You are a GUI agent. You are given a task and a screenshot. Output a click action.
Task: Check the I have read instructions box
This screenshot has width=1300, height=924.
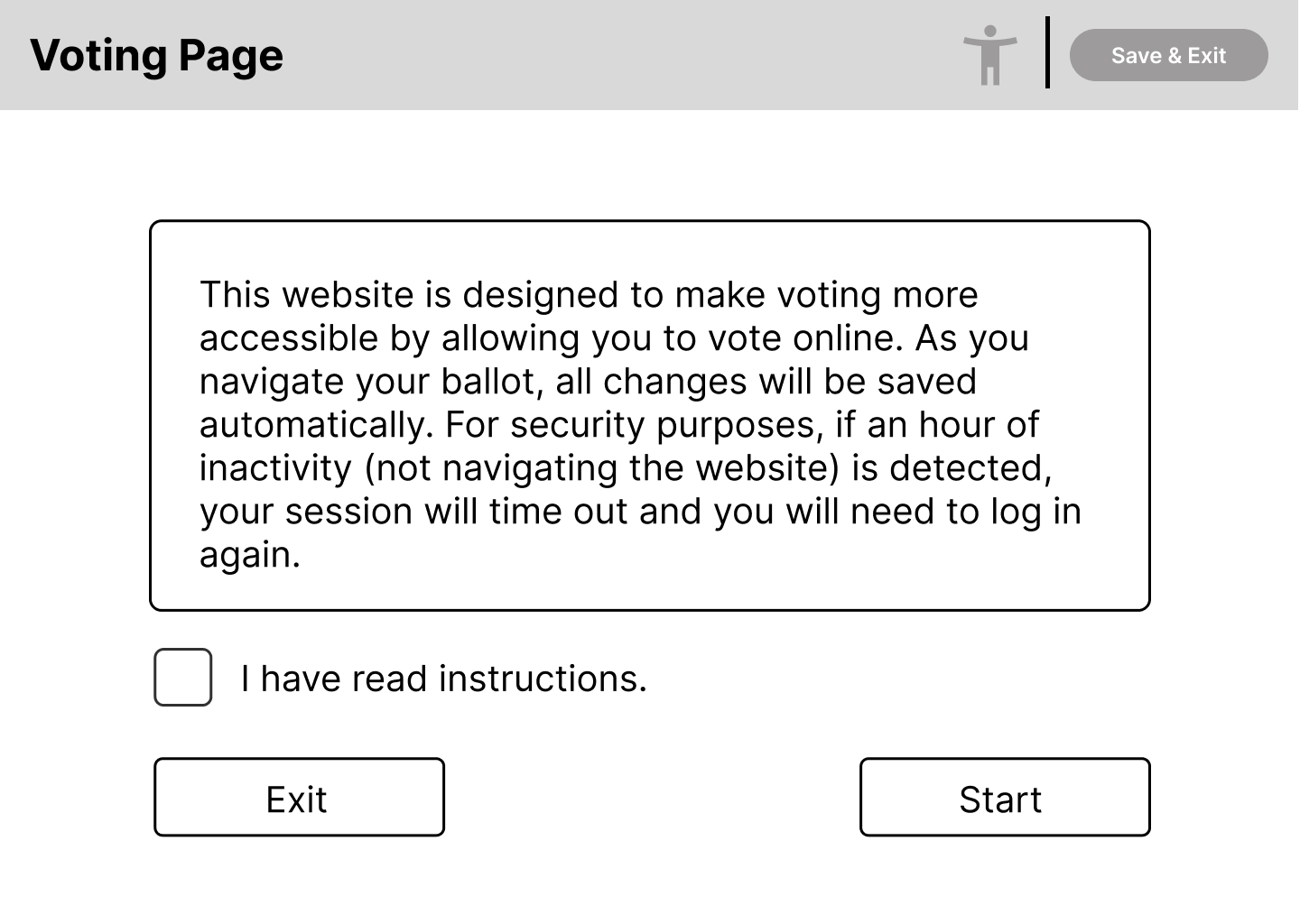[183, 677]
